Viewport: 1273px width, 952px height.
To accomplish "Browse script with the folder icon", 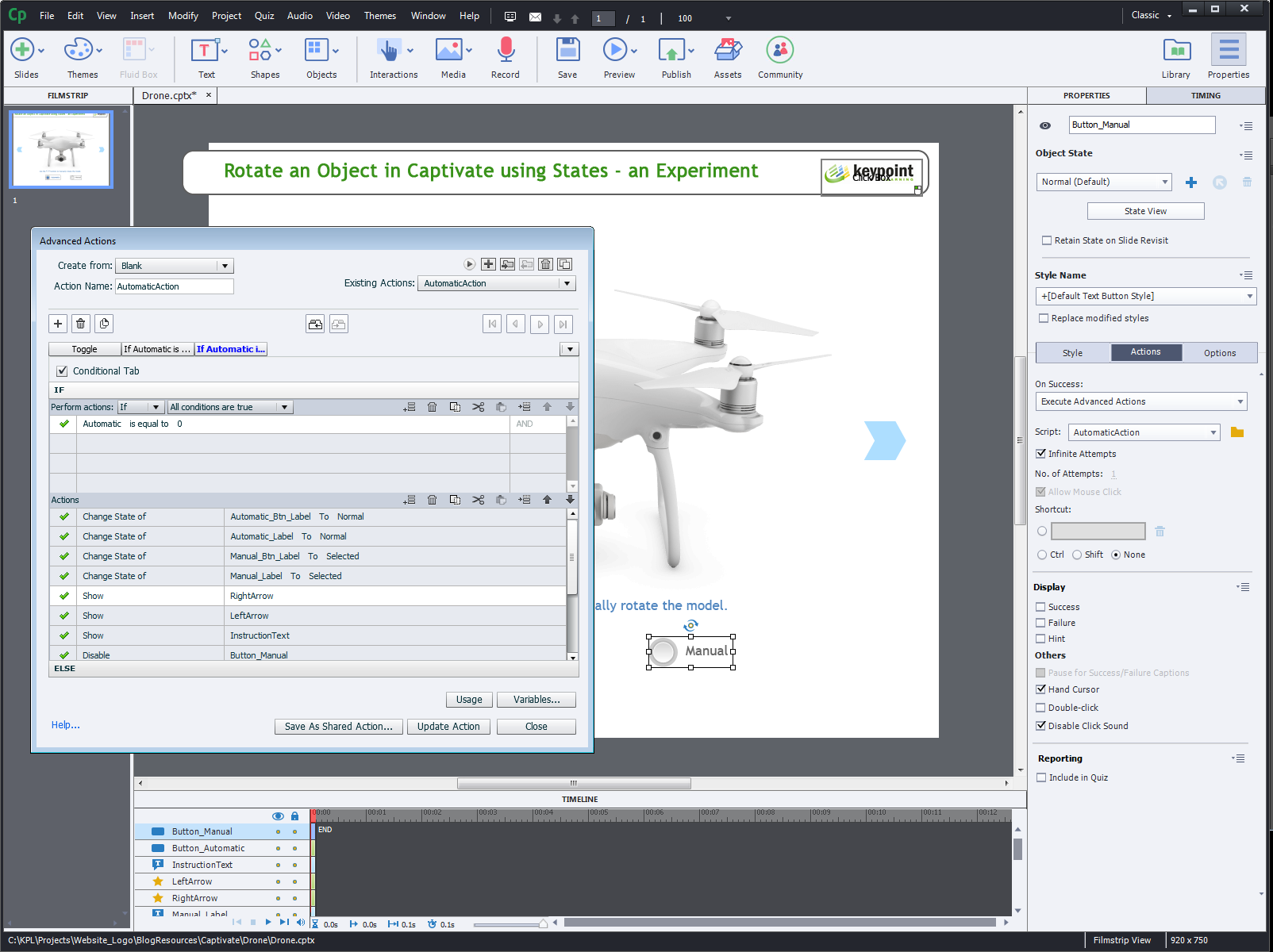I will (x=1236, y=432).
